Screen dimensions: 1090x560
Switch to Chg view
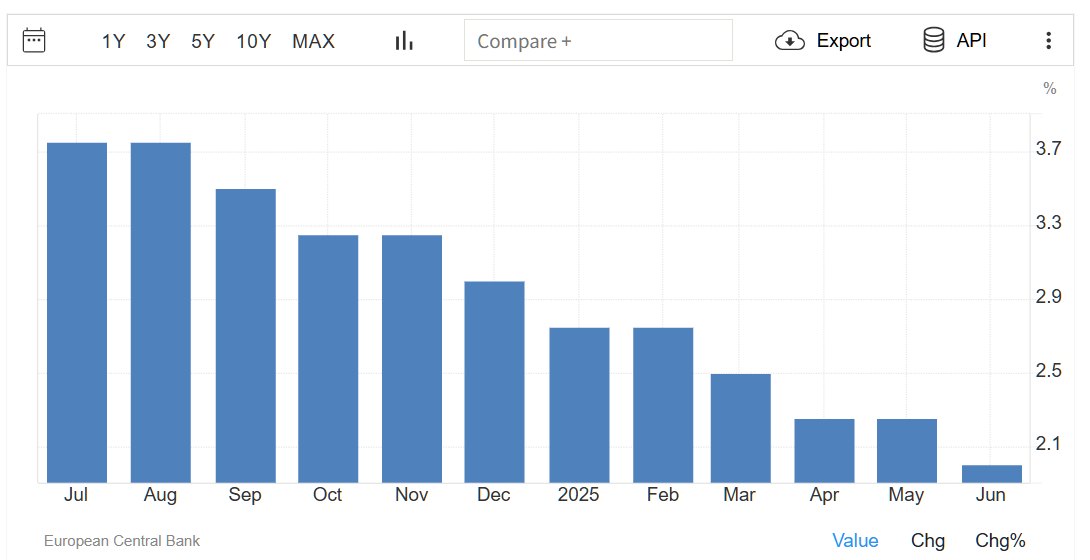tap(928, 541)
